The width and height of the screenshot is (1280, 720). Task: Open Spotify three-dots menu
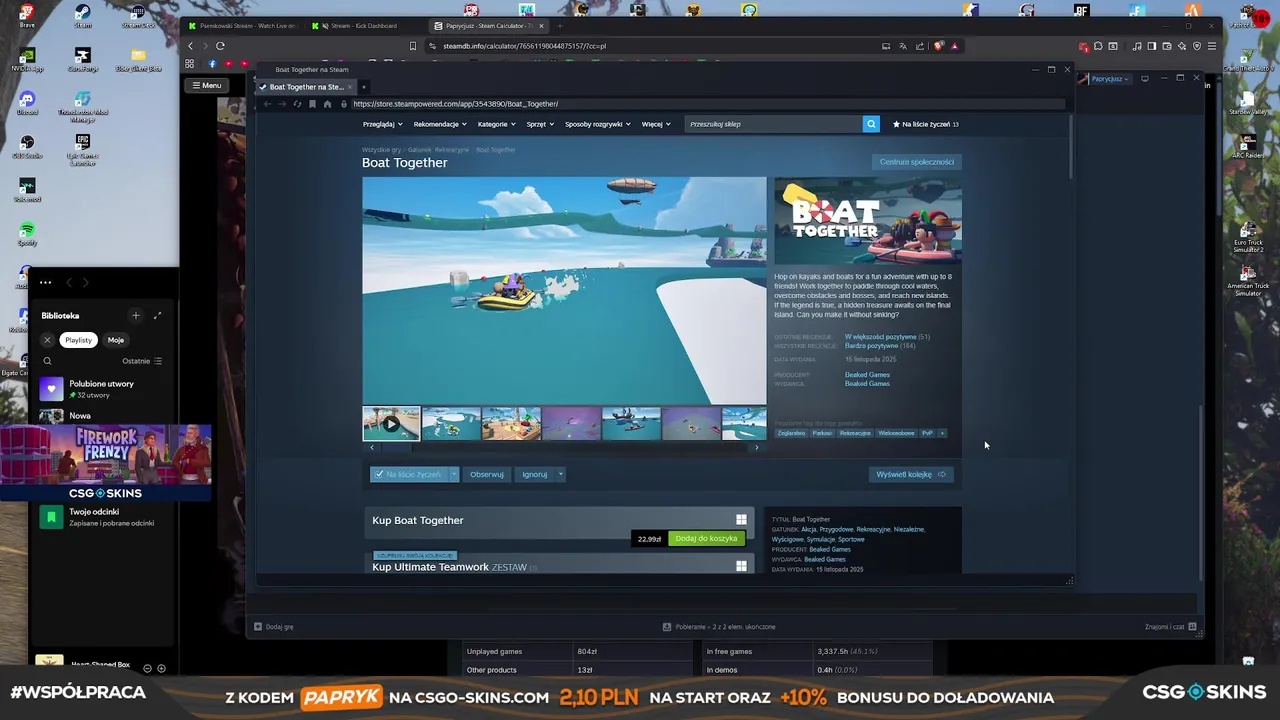[x=45, y=283]
